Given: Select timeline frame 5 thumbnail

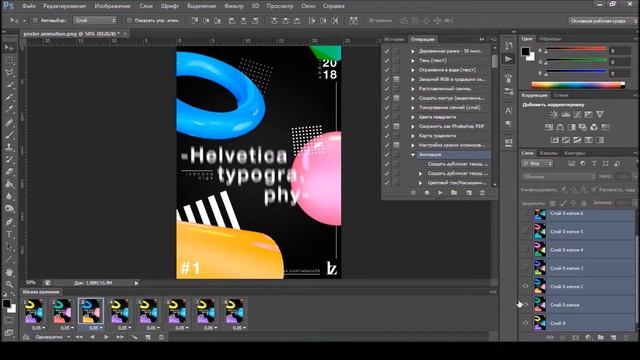Looking at the screenshot, I should click(148, 311).
